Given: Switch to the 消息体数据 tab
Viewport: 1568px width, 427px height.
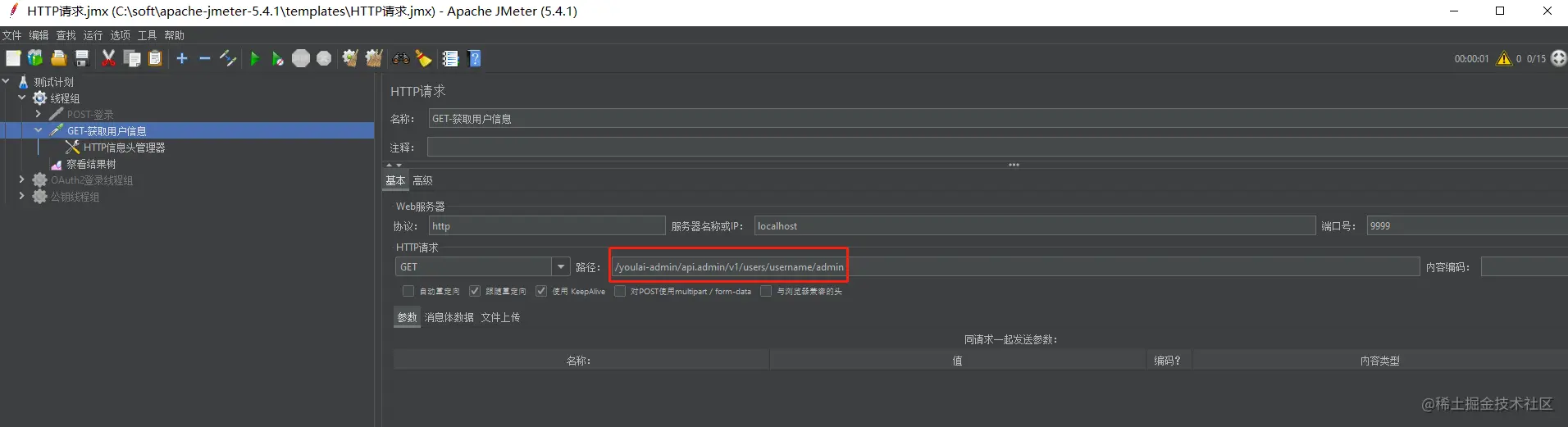Looking at the screenshot, I should pos(449,317).
